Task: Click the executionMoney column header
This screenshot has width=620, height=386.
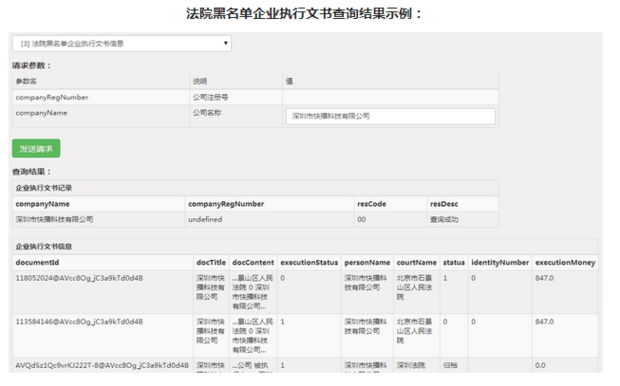Action: click(x=565, y=263)
